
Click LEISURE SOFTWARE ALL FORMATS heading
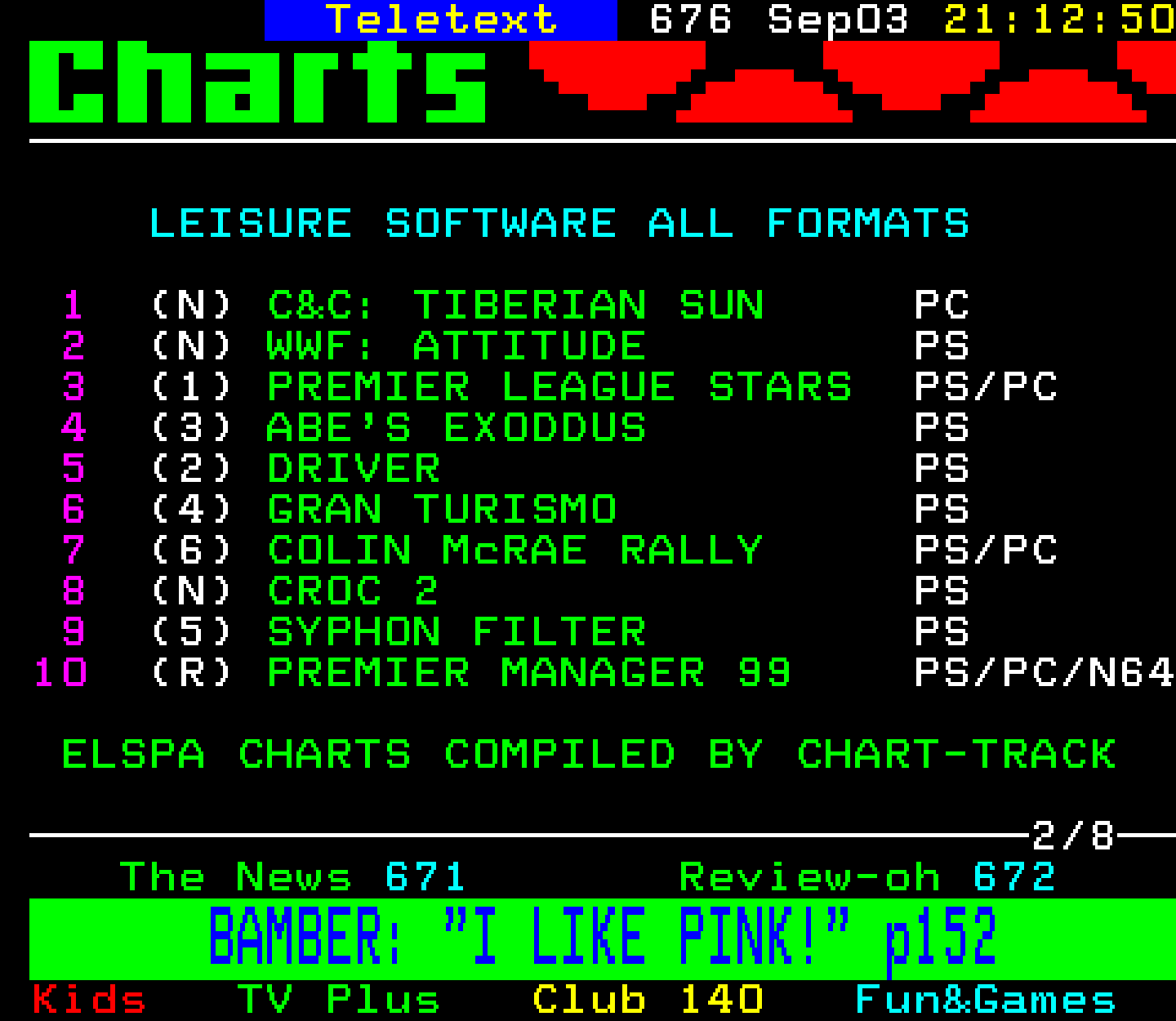[559, 224]
